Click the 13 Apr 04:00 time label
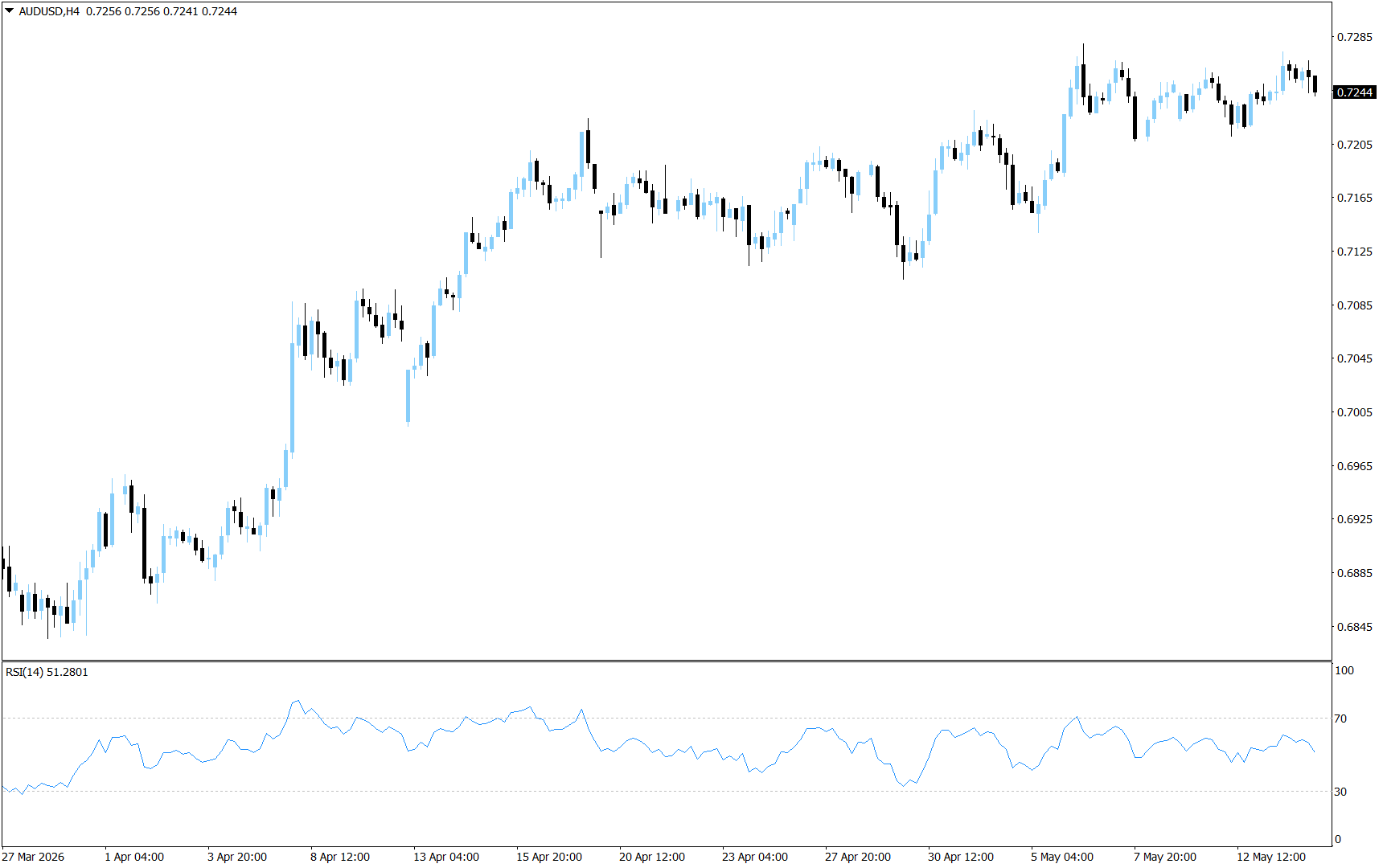The image size is (1383, 868). tap(446, 857)
